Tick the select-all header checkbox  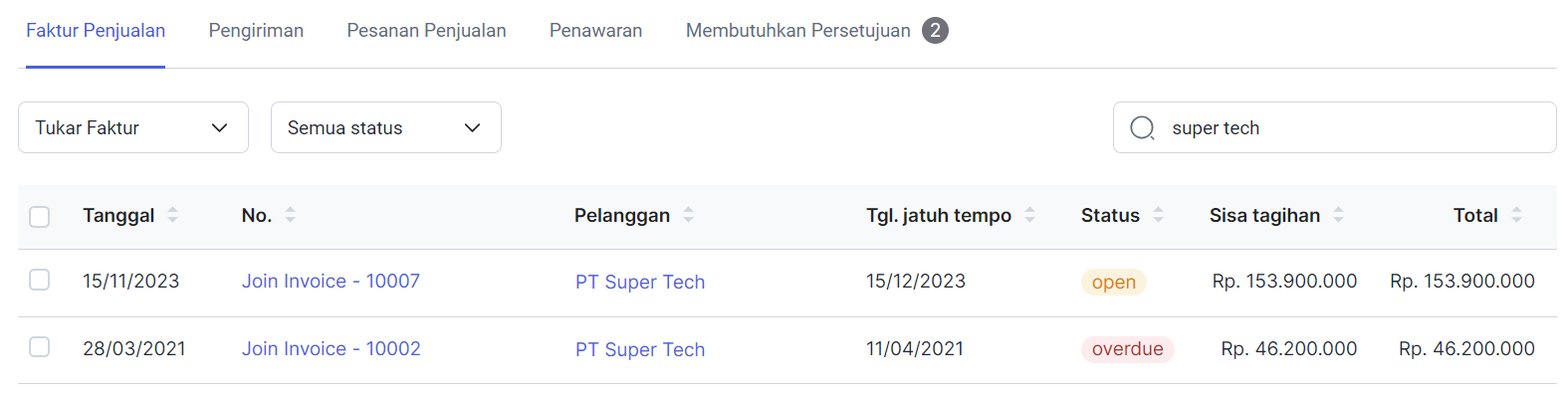click(40, 216)
